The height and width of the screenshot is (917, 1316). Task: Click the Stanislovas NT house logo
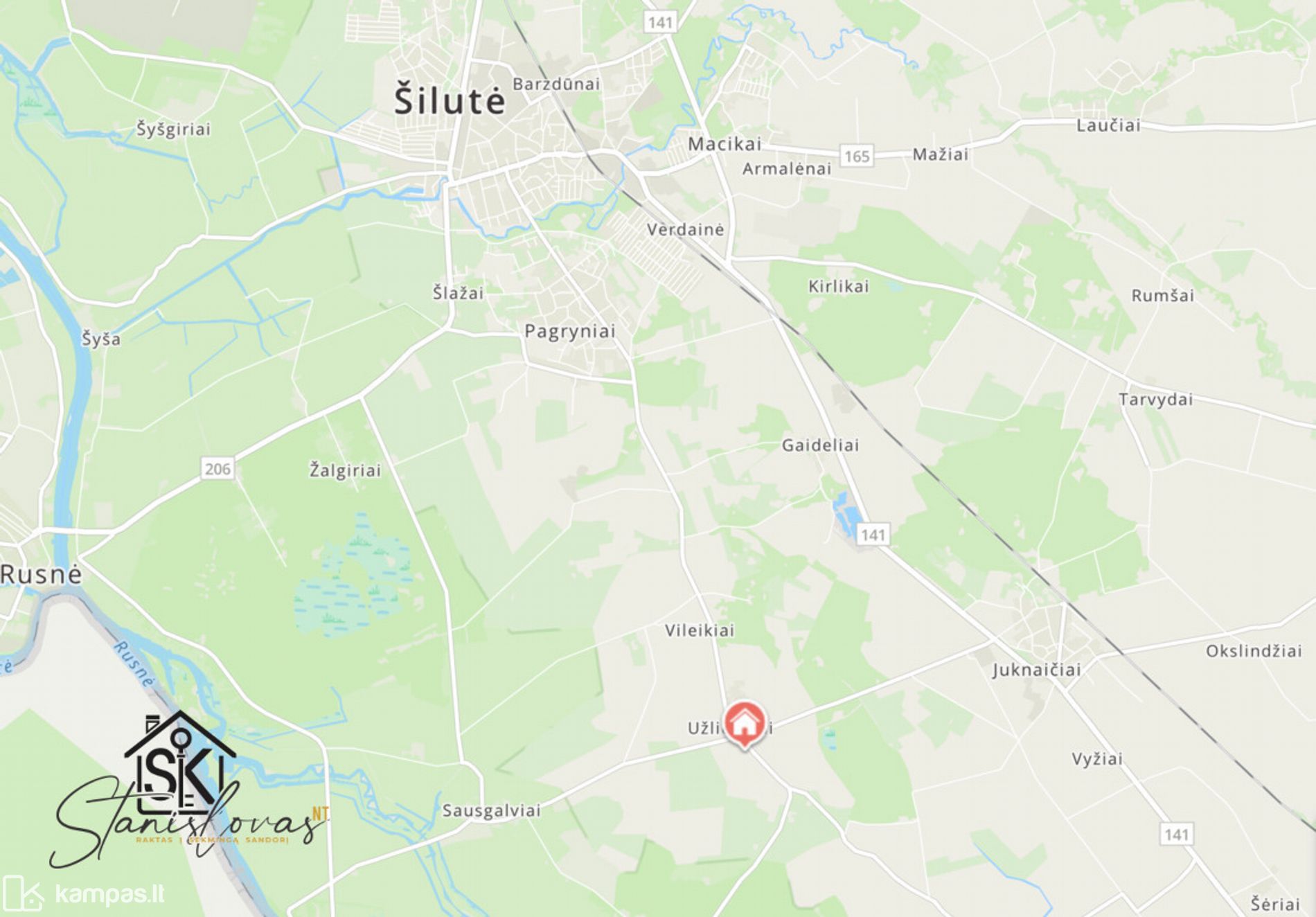(188, 790)
